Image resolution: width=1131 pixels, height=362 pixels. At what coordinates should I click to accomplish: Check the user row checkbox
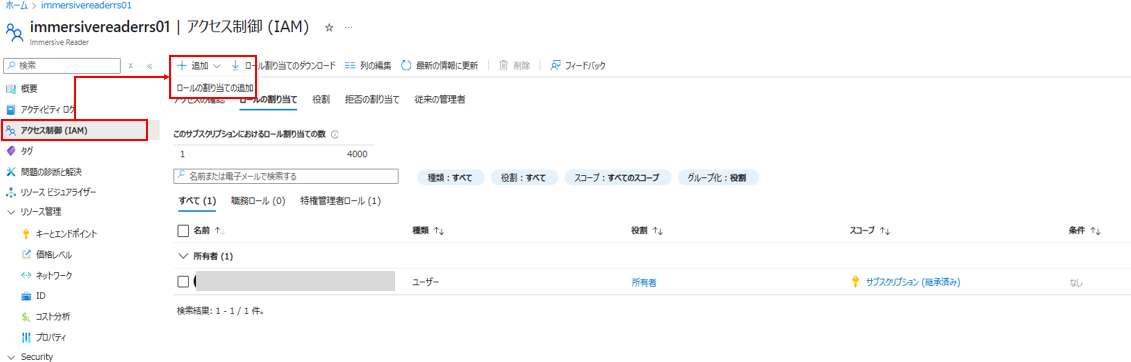coord(183,281)
